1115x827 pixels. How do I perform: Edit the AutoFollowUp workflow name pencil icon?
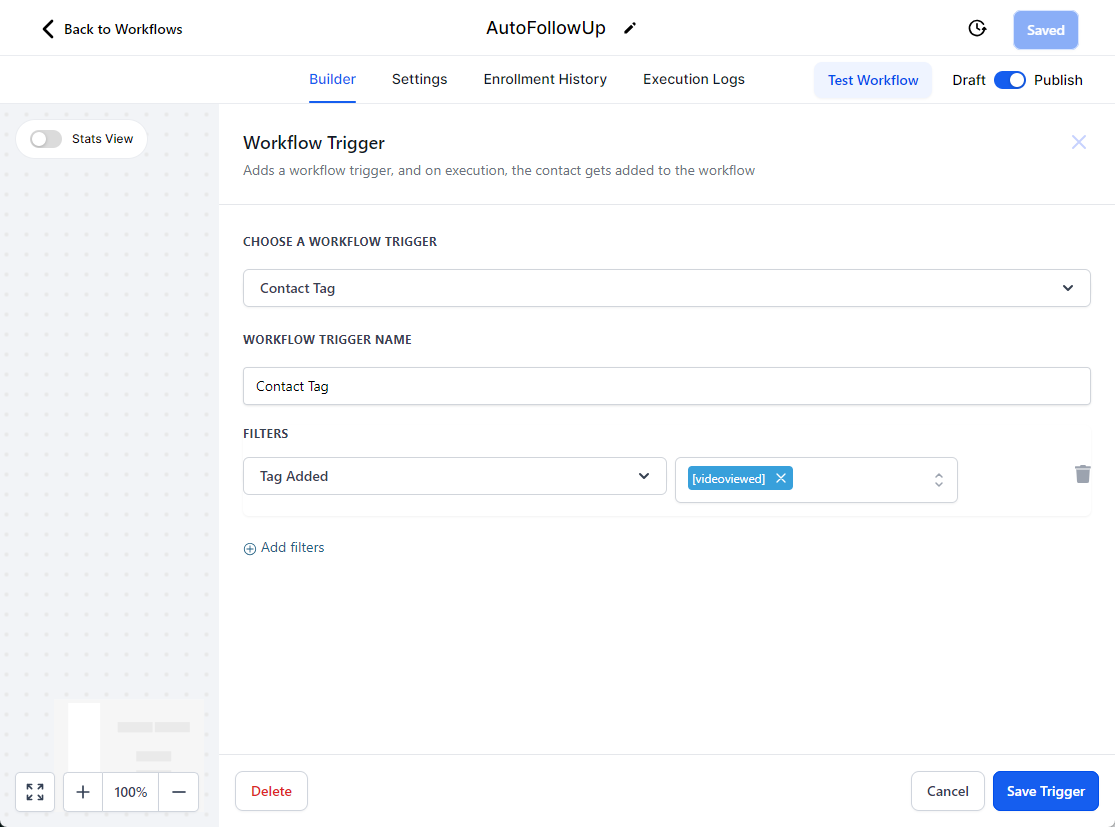629,28
